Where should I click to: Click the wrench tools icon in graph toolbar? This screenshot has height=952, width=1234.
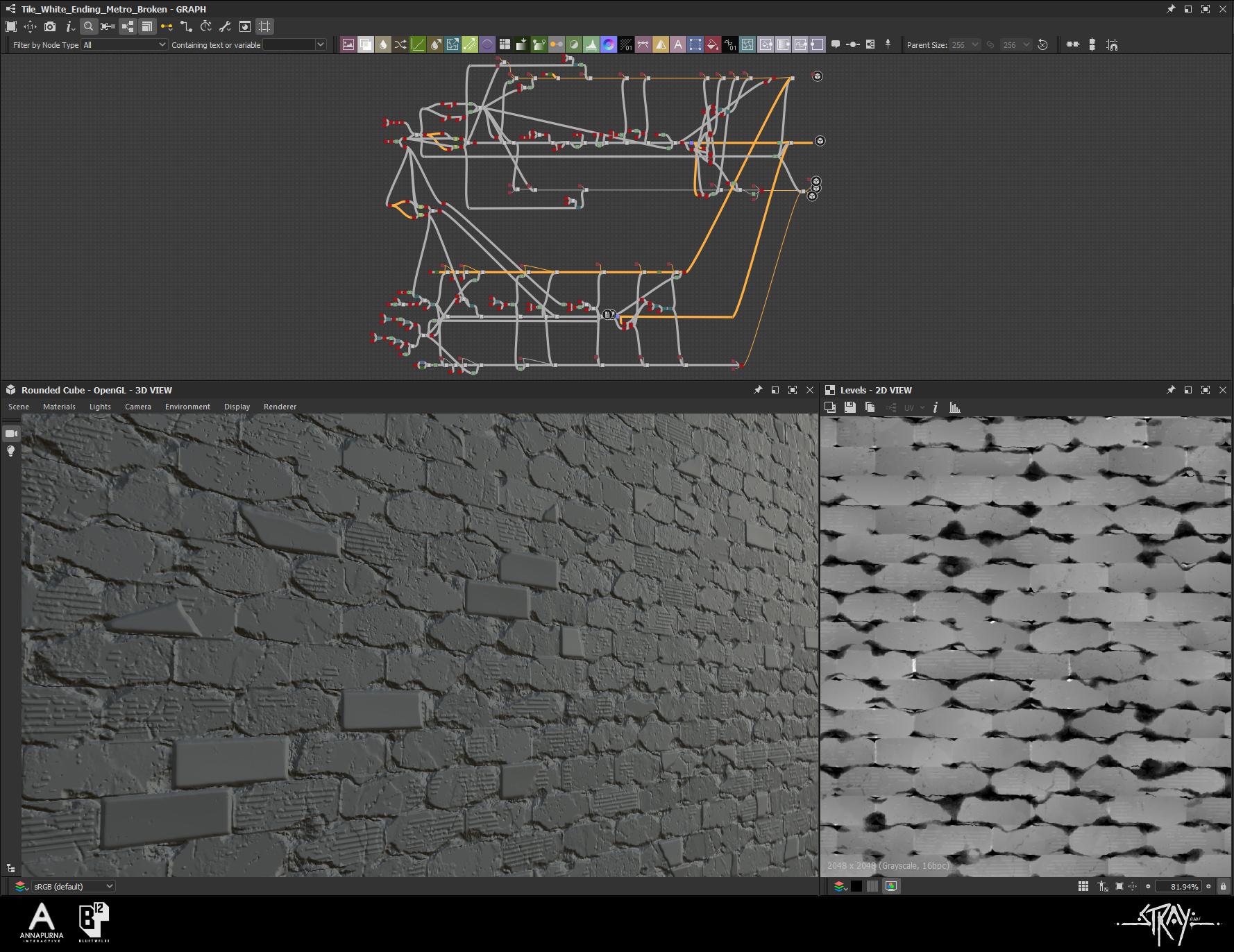225,26
